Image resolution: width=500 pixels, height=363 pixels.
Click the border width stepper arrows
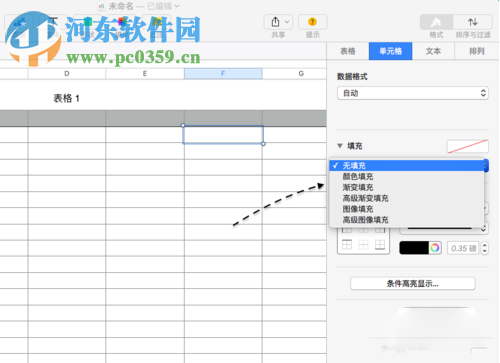pyautogui.click(x=485, y=248)
